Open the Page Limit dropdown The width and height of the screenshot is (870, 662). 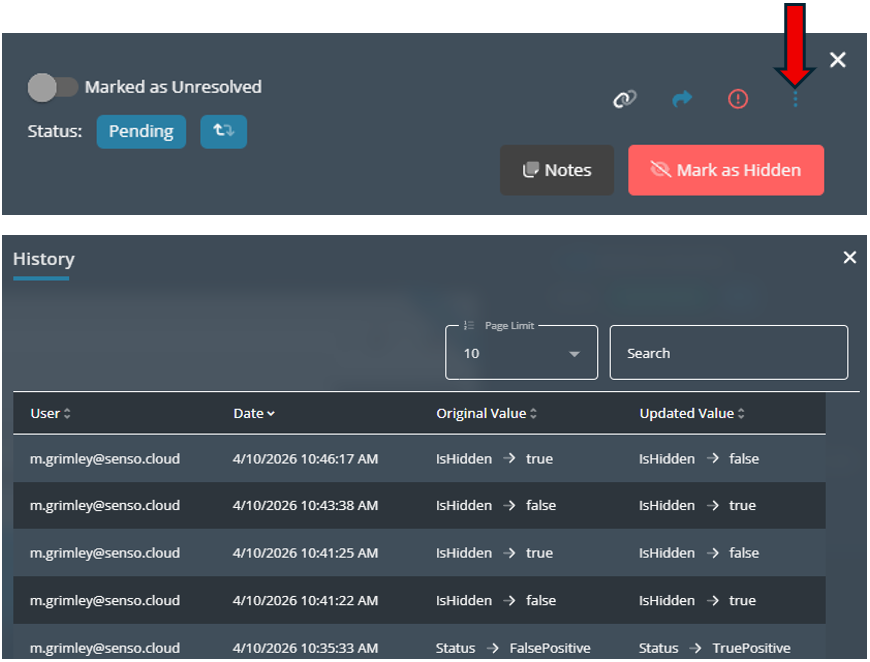tap(522, 353)
